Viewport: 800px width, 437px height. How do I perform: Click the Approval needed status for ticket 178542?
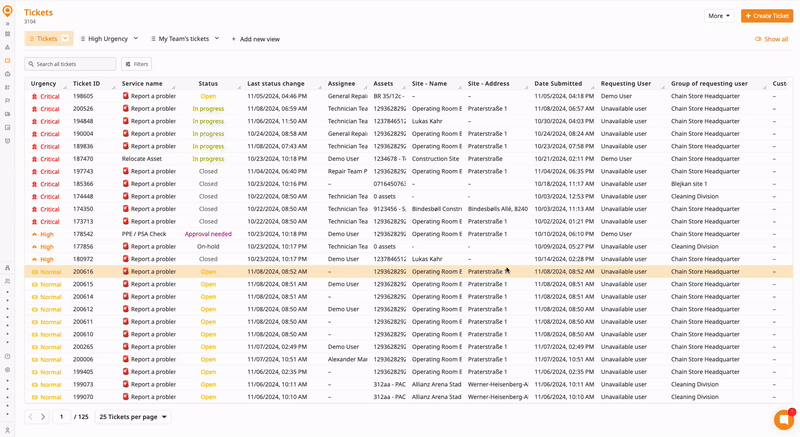click(208, 234)
